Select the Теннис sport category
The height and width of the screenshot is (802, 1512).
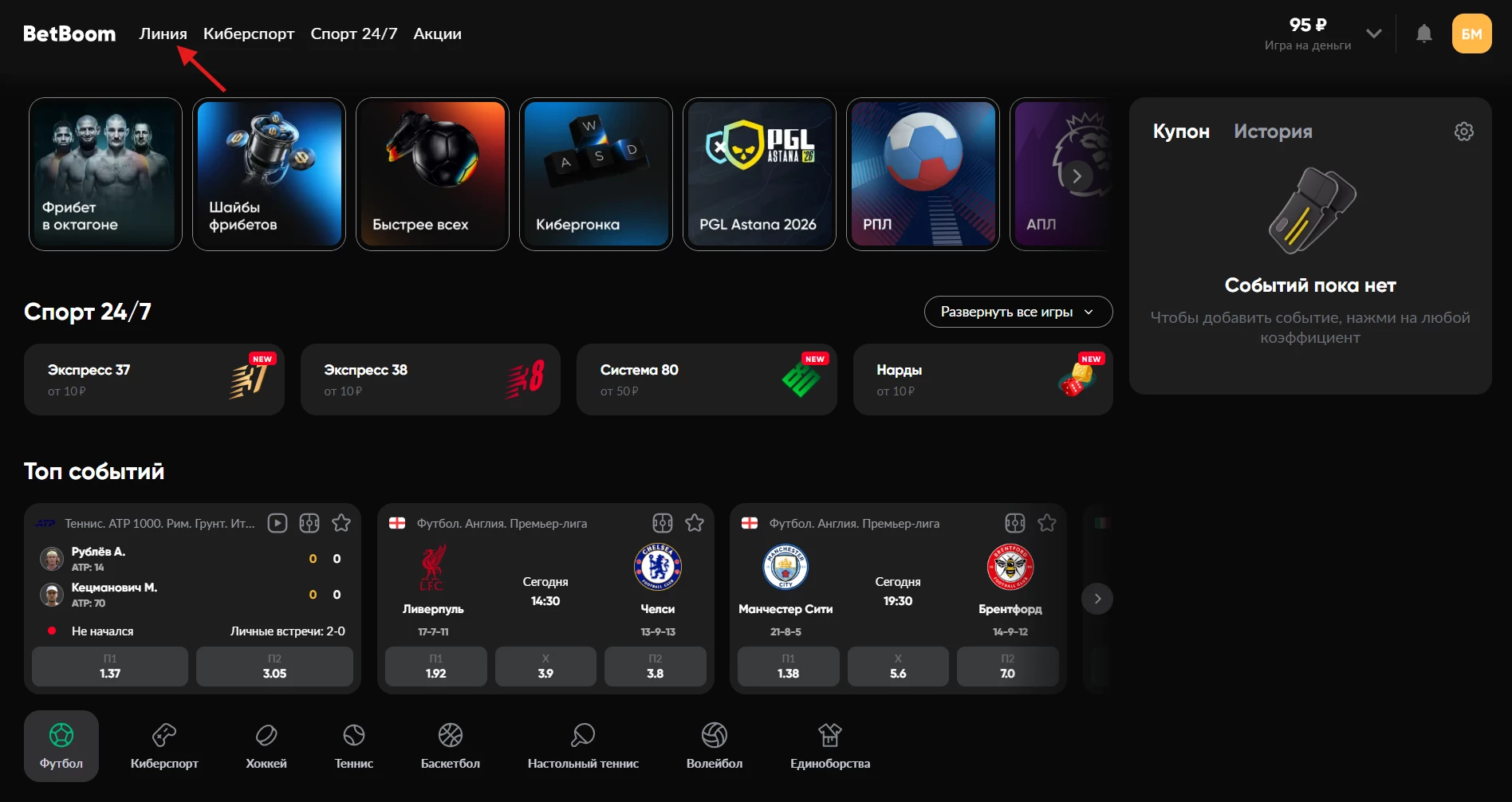click(354, 746)
